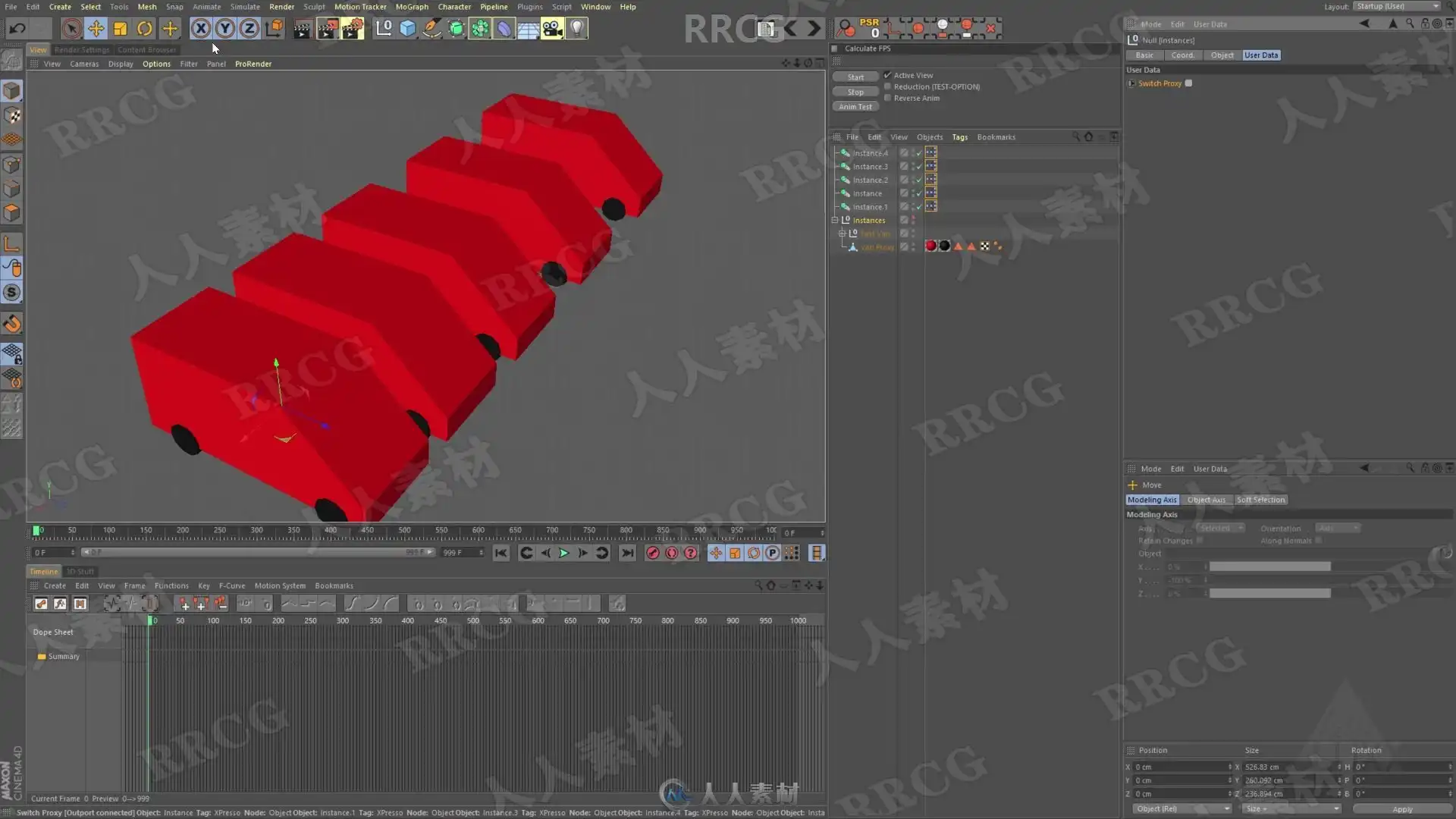Viewport: 1456px width, 819px height.
Task: Click the Anim Test button
Action: (855, 107)
